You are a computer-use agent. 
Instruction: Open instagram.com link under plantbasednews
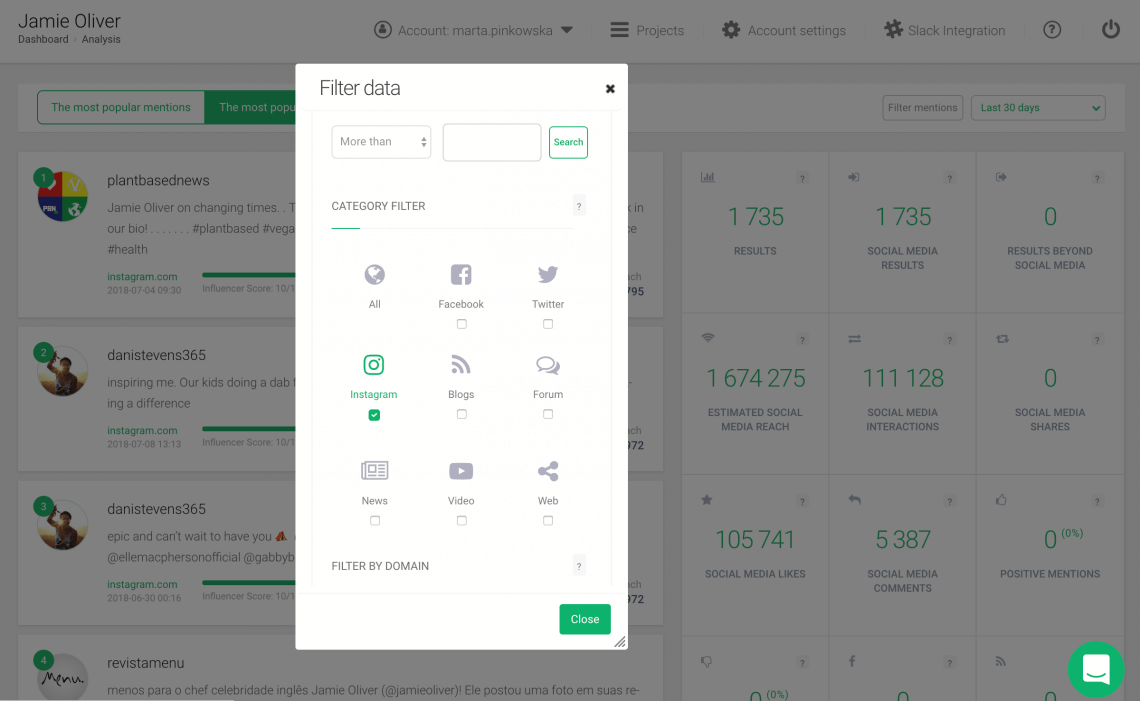pos(142,276)
